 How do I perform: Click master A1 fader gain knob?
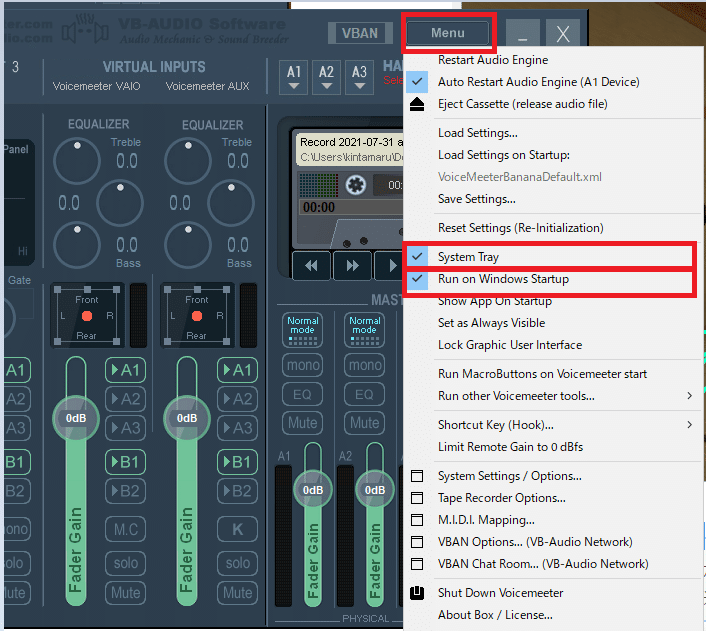tap(312, 490)
